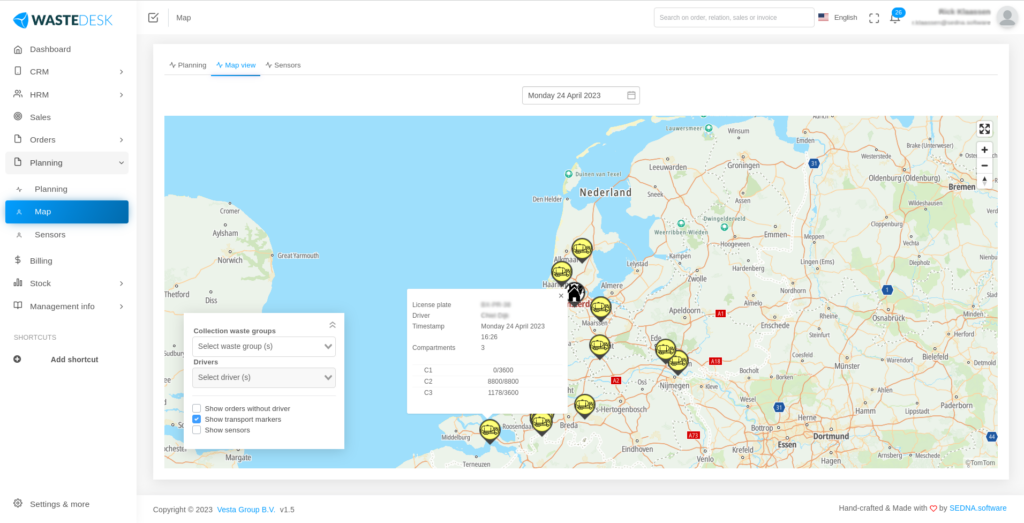Click the checkbox-edit icon in top bar
Screen dimensions: 1024x523
(x=153, y=18)
